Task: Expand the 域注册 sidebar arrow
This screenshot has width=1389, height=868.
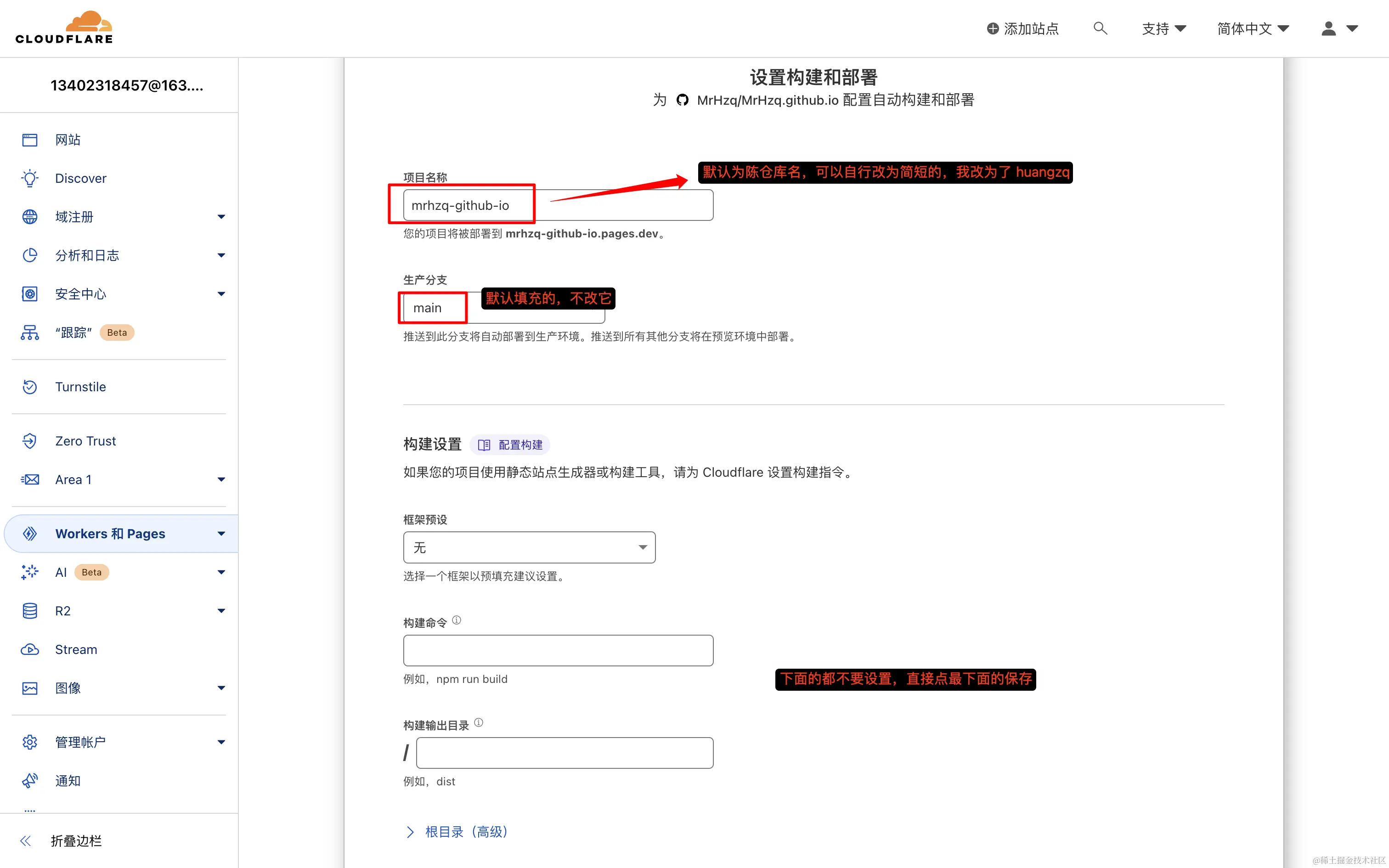Action: (221, 216)
